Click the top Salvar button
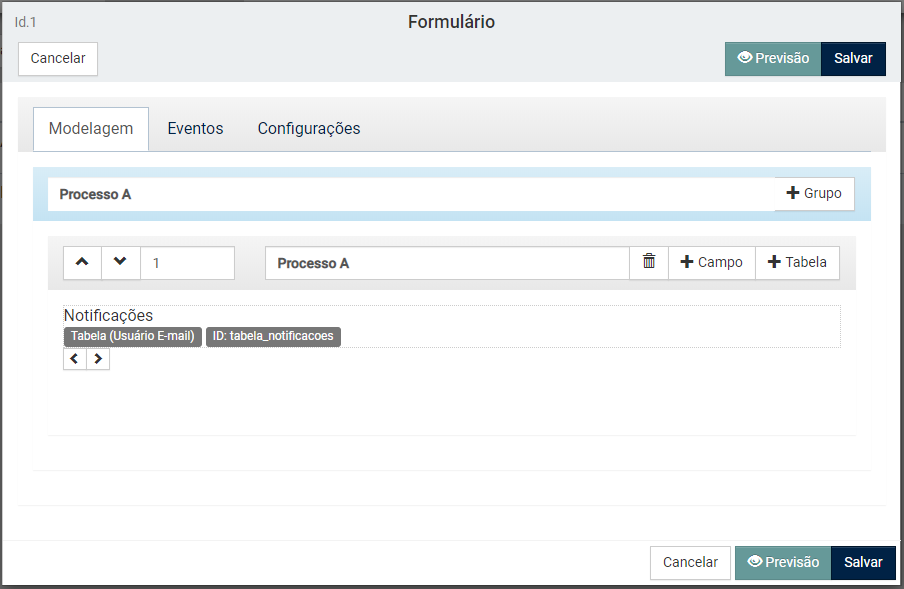The width and height of the screenshot is (904, 589). point(853,59)
